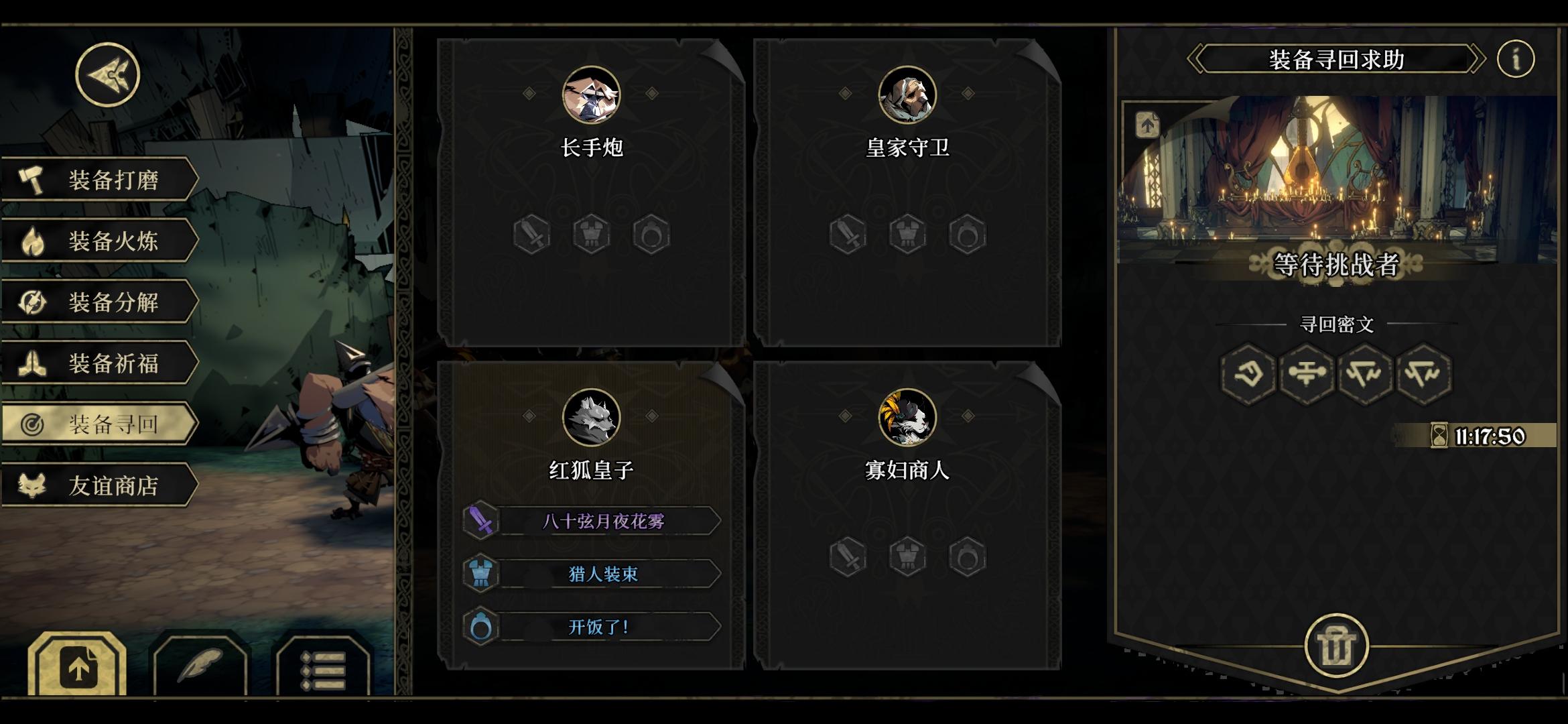Click 寡妇商人 empty armor slot icon

pyautogui.click(x=907, y=556)
